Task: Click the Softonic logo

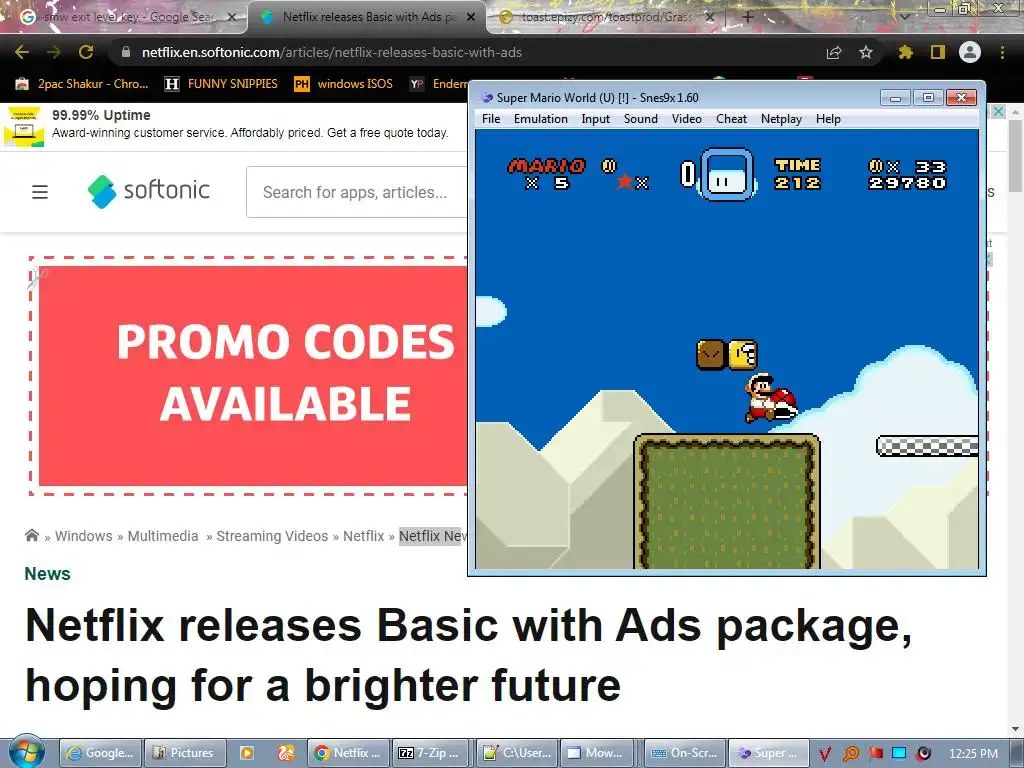Action: point(148,191)
